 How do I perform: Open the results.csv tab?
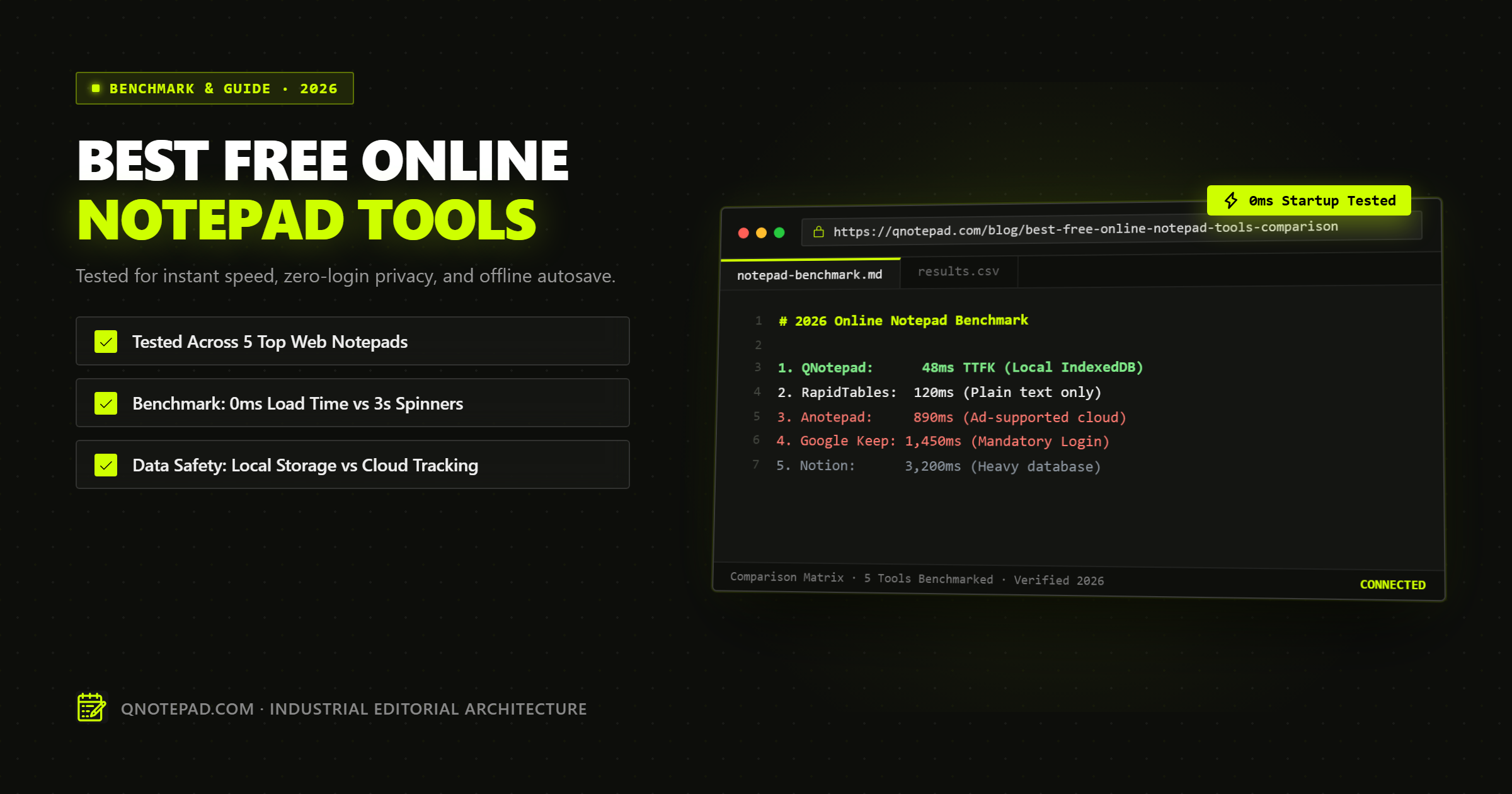pyautogui.click(x=958, y=271)
